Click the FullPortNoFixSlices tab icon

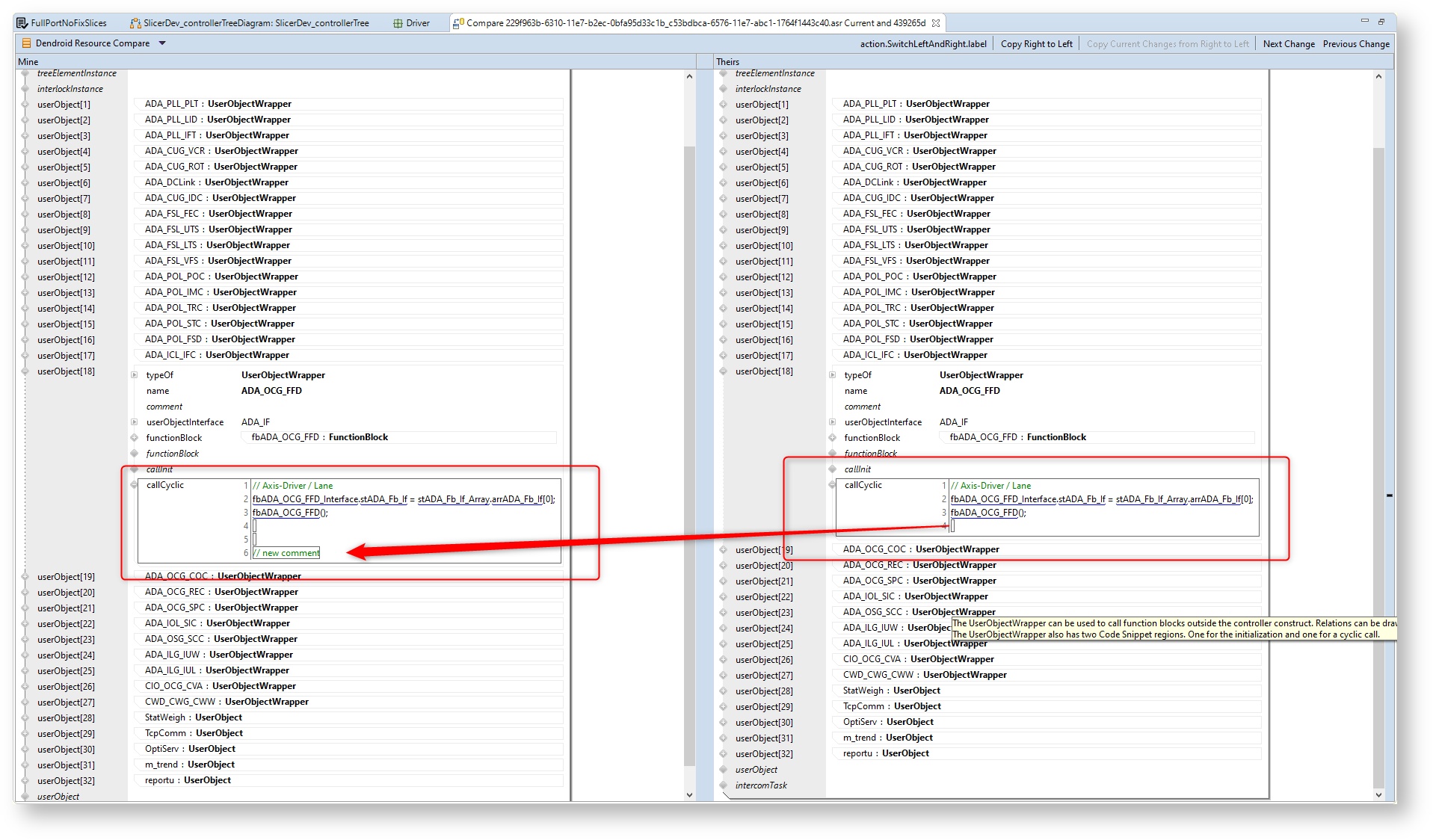(x=22, y=23)
